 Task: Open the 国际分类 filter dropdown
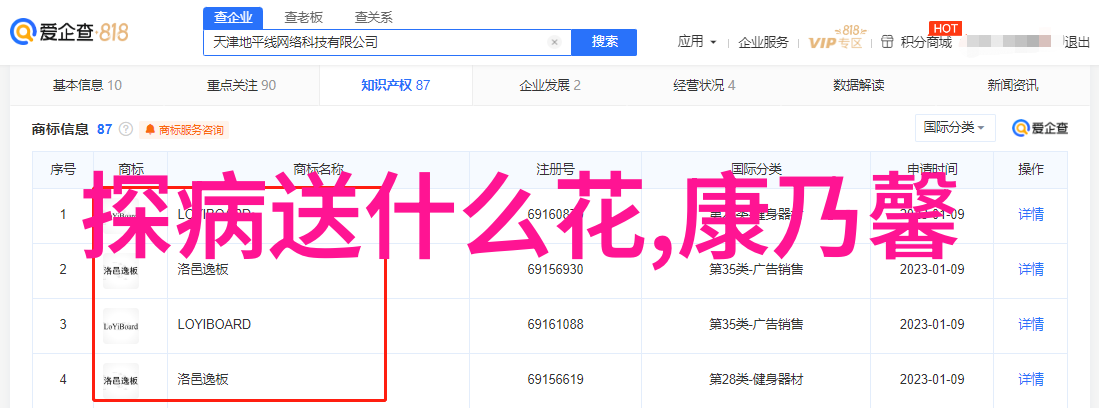point(955,128)
